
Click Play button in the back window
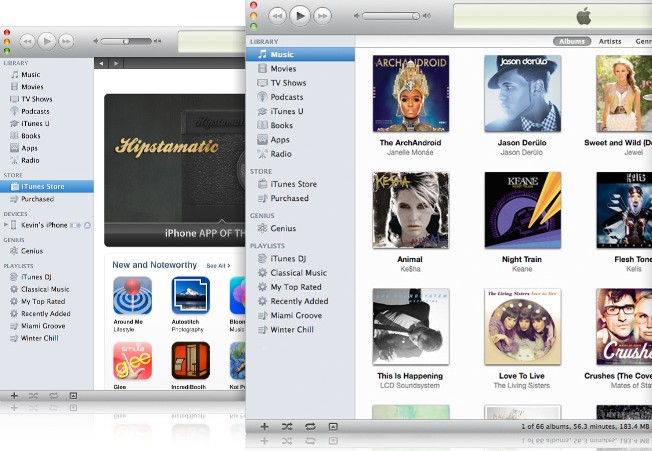click(47, 41)
